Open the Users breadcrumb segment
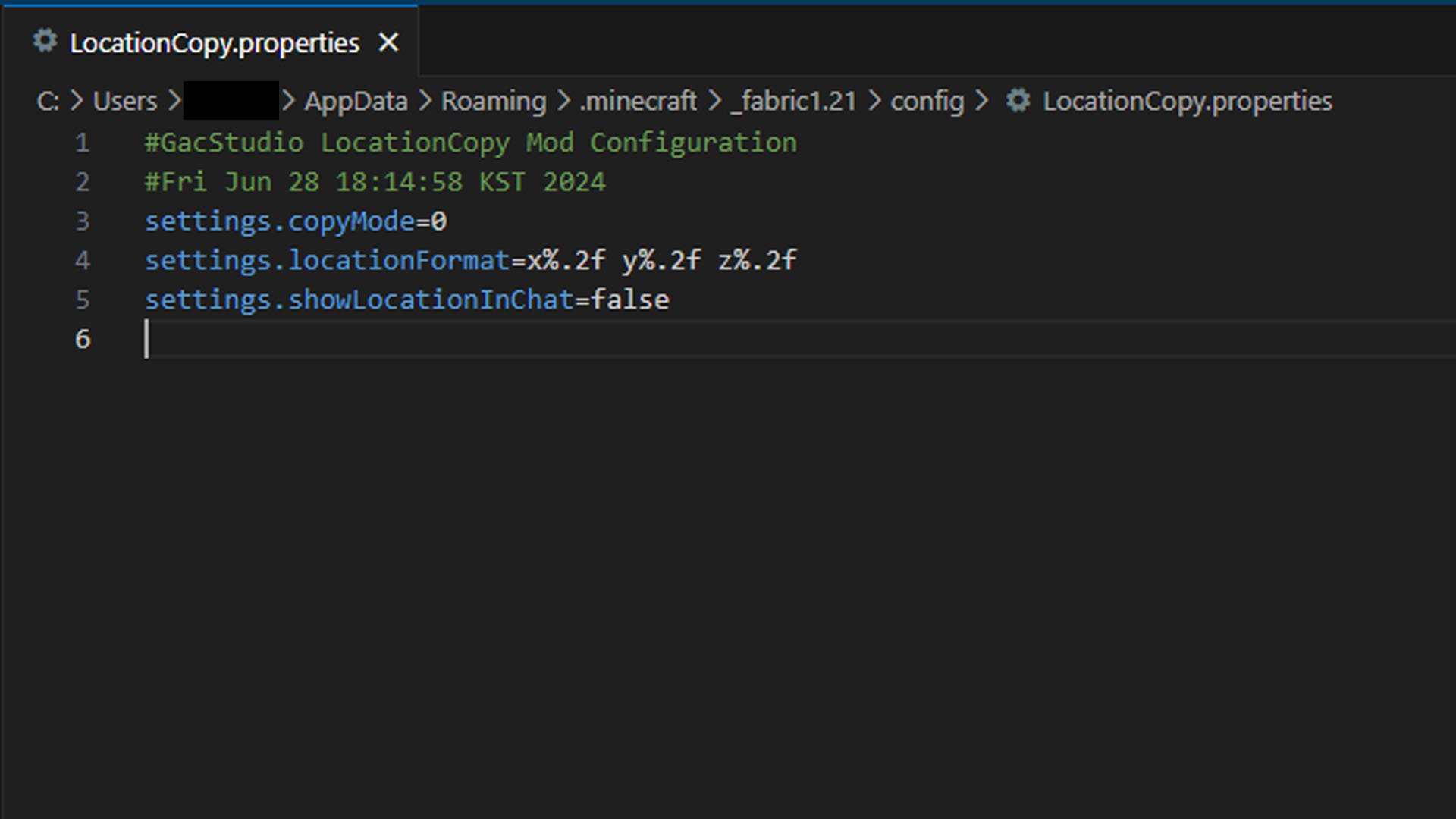The image size is (1456, 819). [125, 101]
